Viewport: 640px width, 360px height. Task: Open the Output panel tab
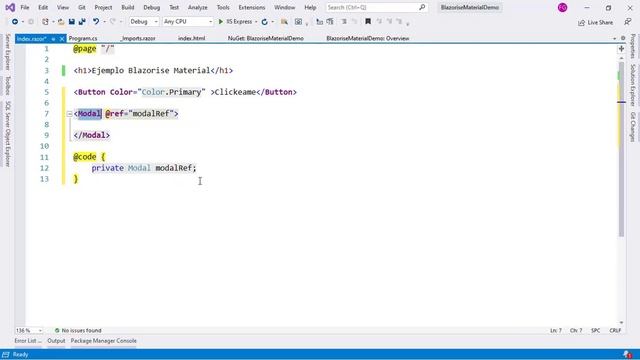pyautogui.click(x=56, y=341)
